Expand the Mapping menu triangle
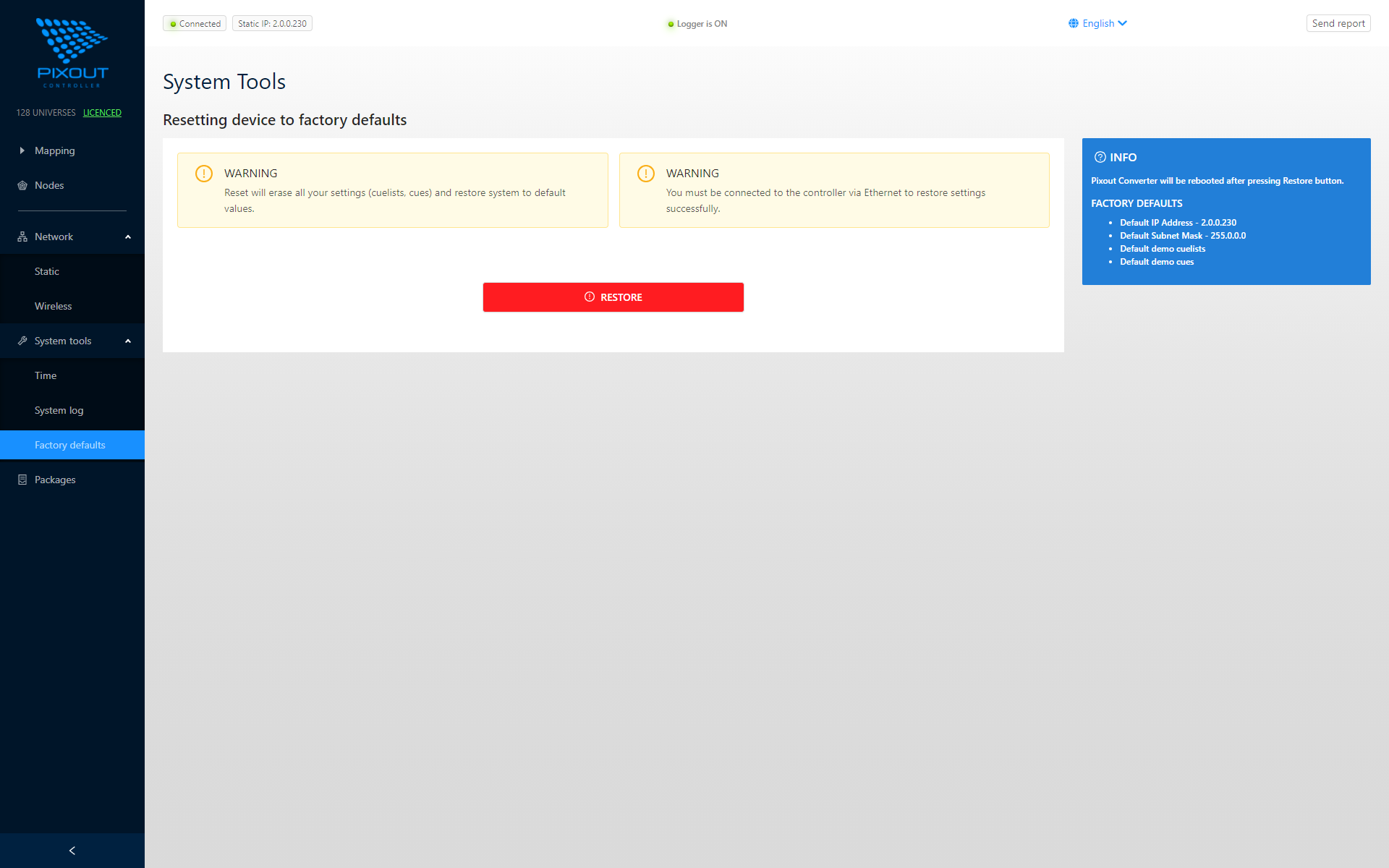The height and width of the screenshot is (868, 1389). (x=22, y=150)
